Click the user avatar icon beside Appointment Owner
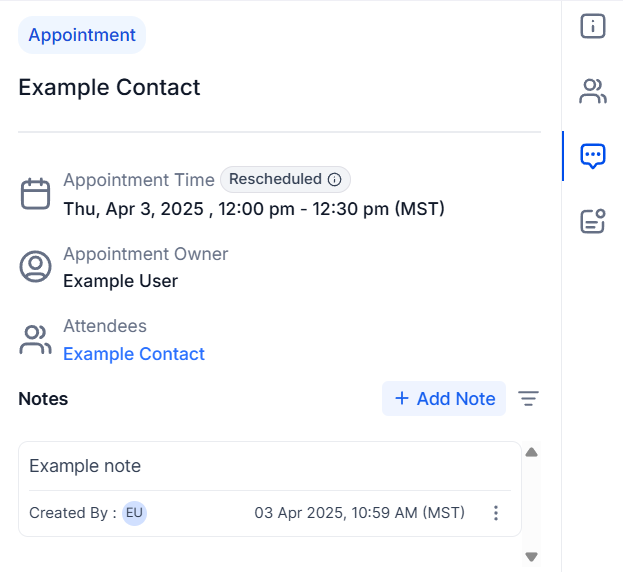 (35, 266)
